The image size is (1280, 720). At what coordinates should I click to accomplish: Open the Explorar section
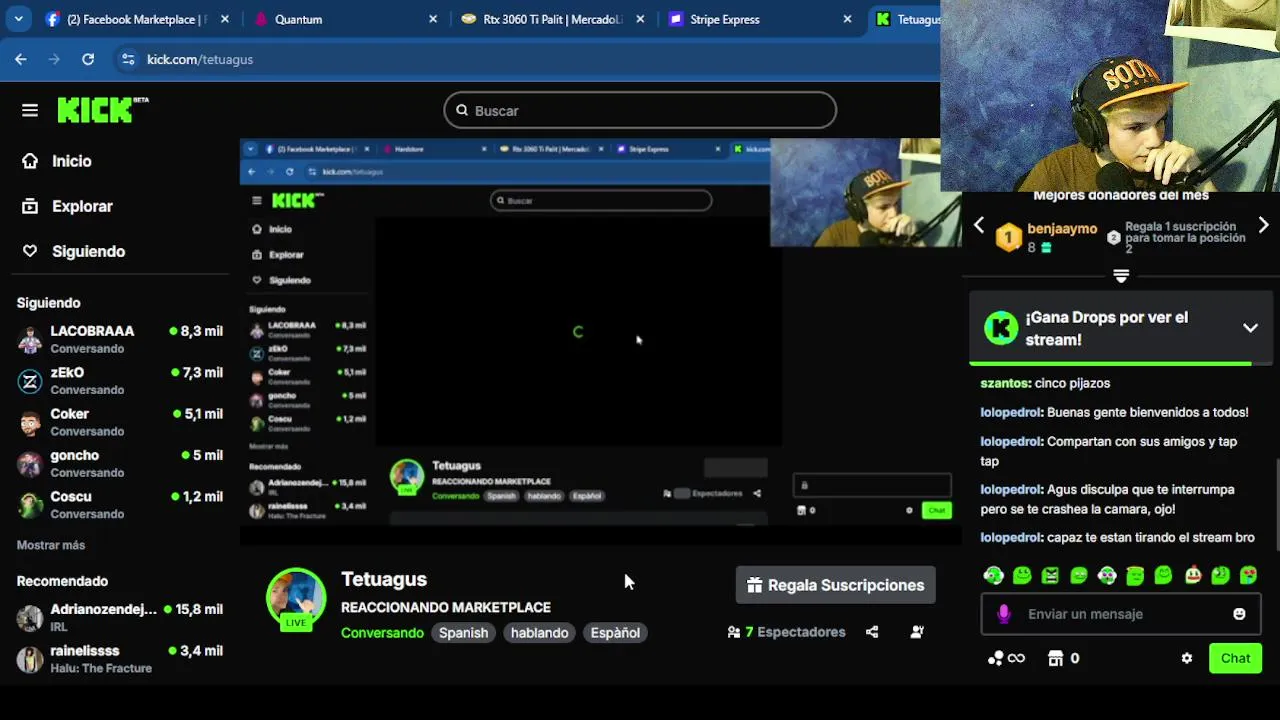tap(68, 206)
